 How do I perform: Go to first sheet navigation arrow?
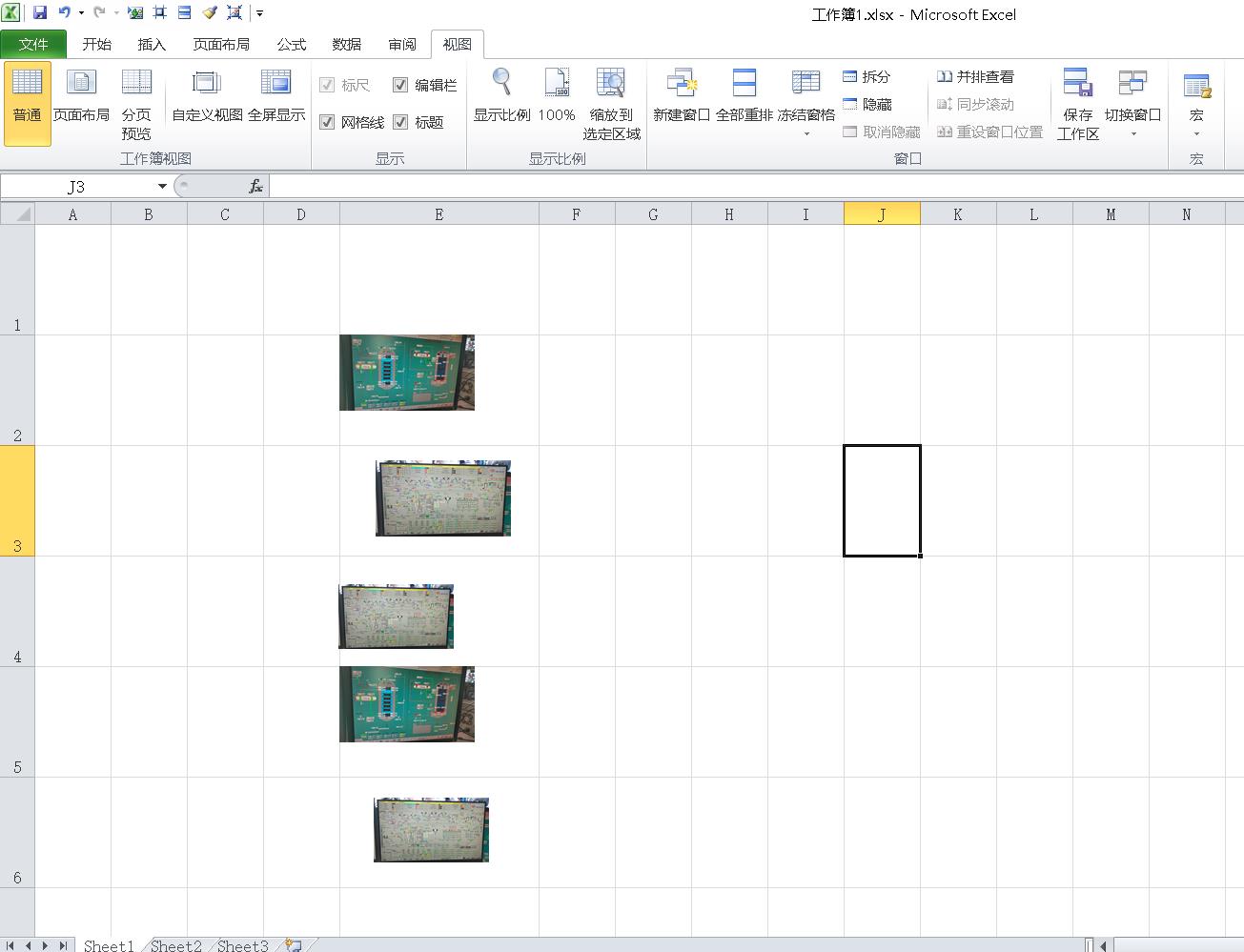11,945
